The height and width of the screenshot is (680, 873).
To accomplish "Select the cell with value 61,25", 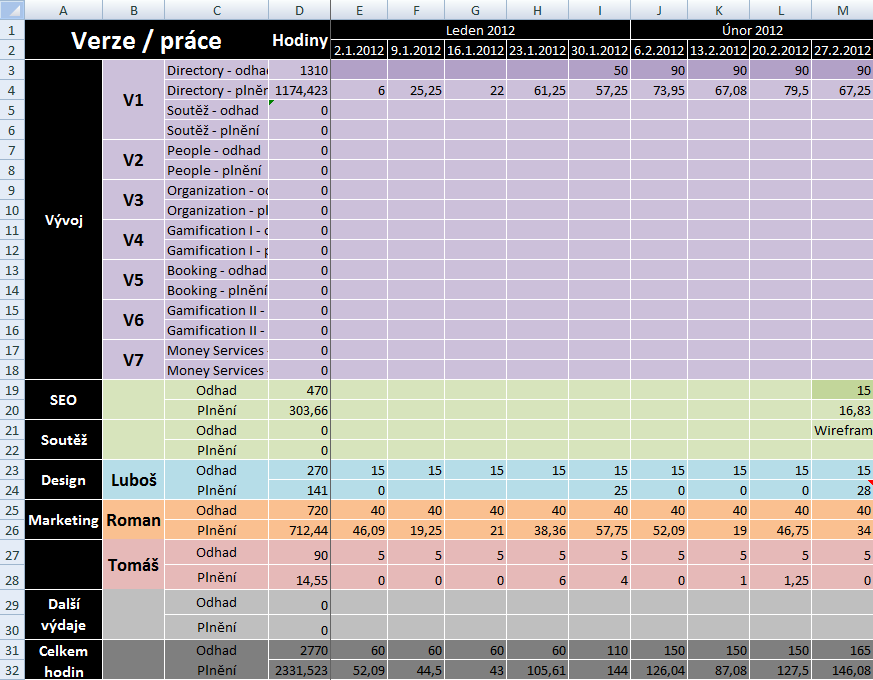I will (x=537, y=90).
